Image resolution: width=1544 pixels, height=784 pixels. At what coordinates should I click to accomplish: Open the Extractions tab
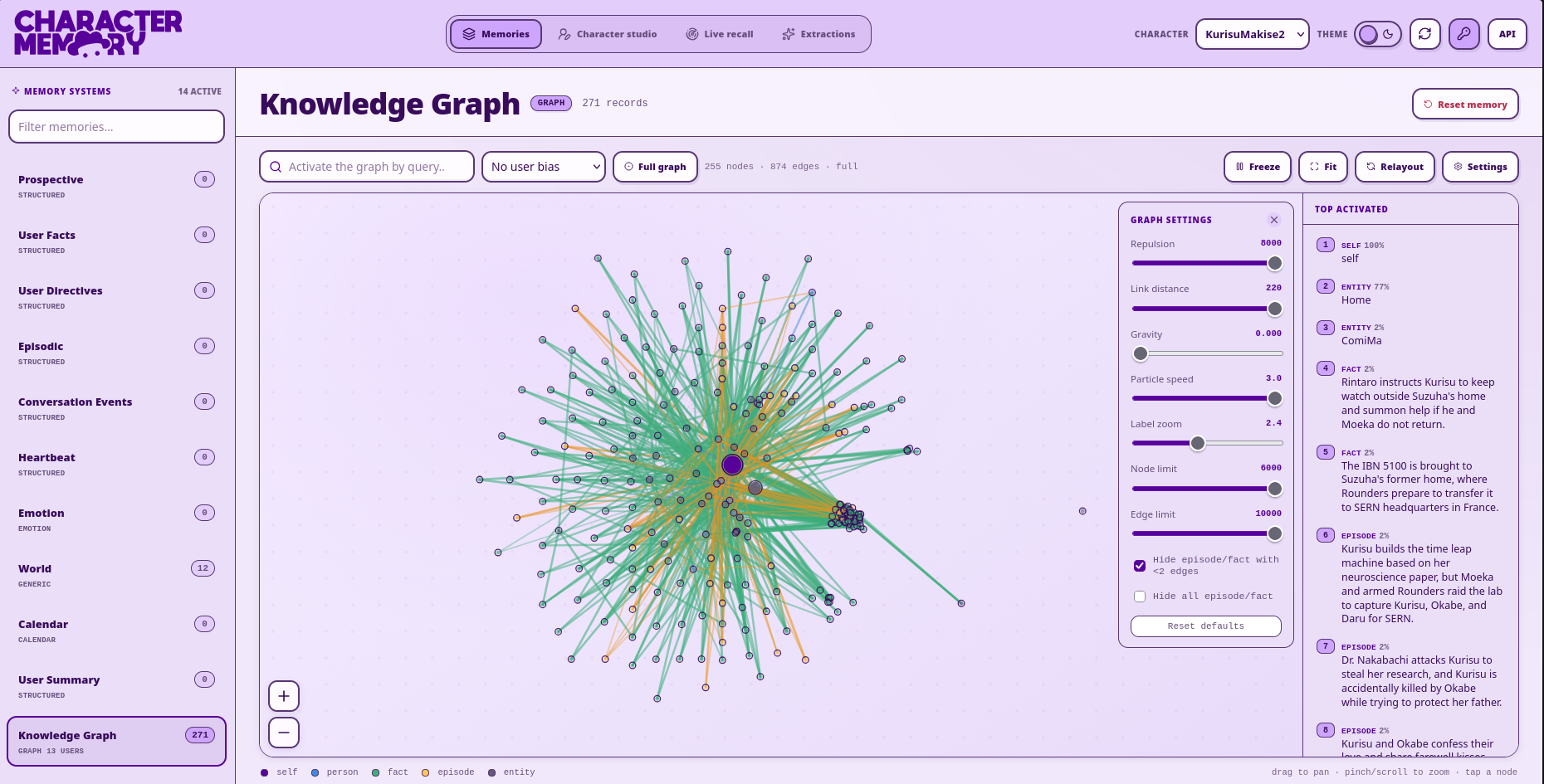tap(818, 34)
